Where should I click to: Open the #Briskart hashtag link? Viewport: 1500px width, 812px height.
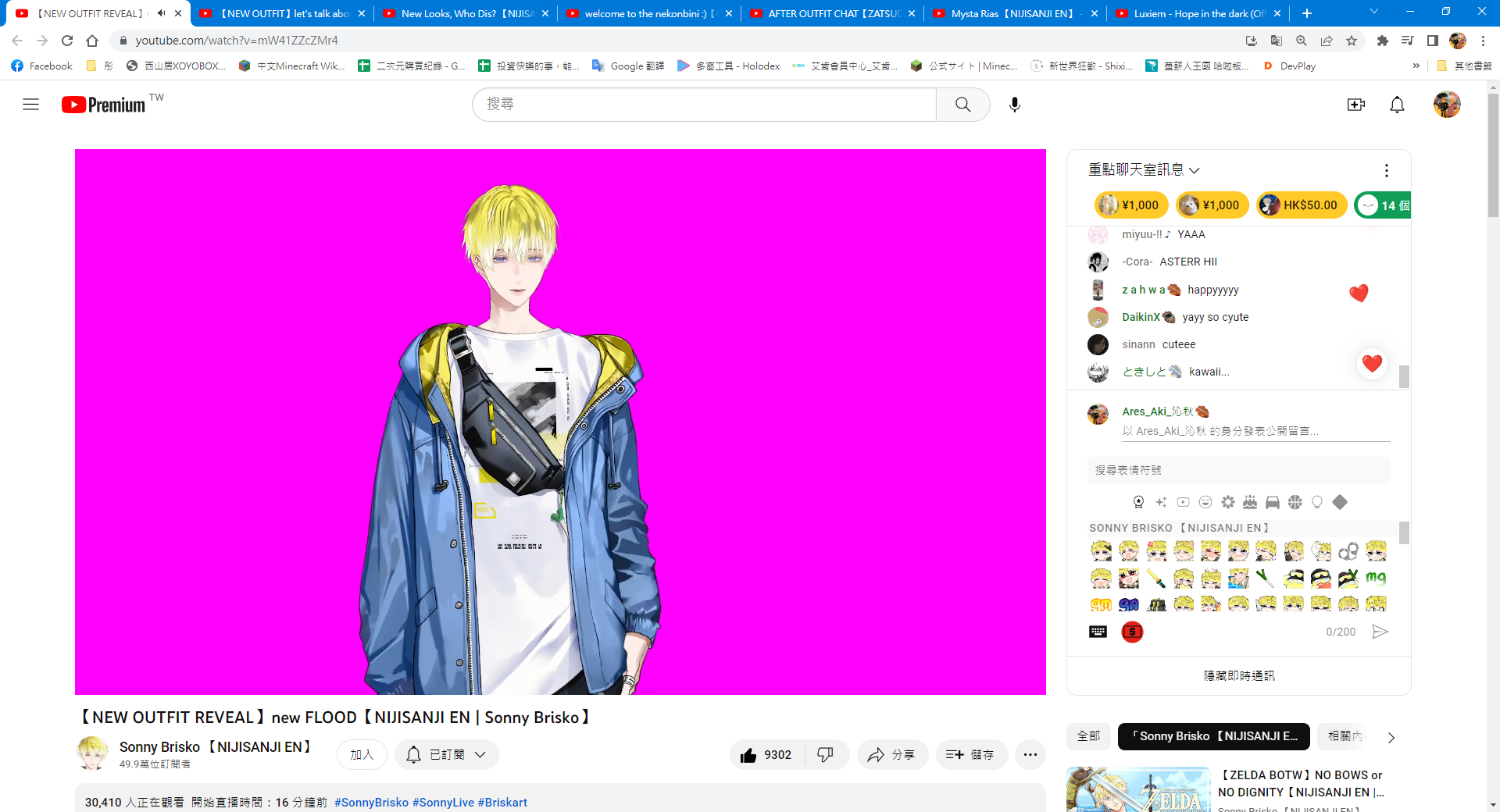pyautogui.click(x=502, y=803)
